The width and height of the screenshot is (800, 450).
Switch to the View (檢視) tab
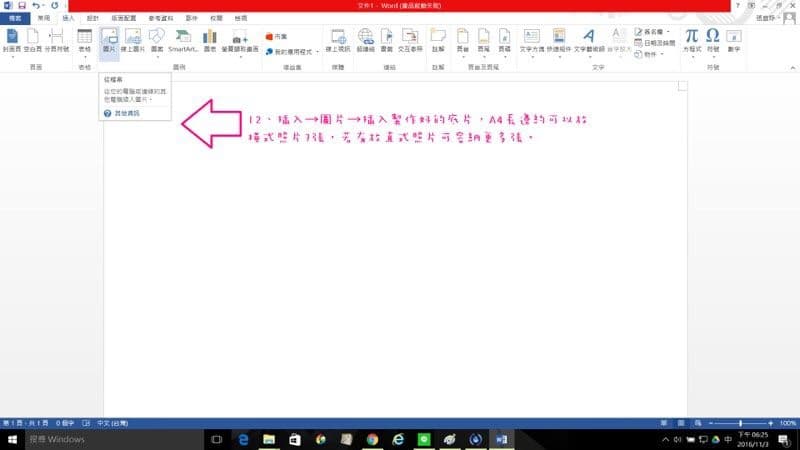point(241,18)
